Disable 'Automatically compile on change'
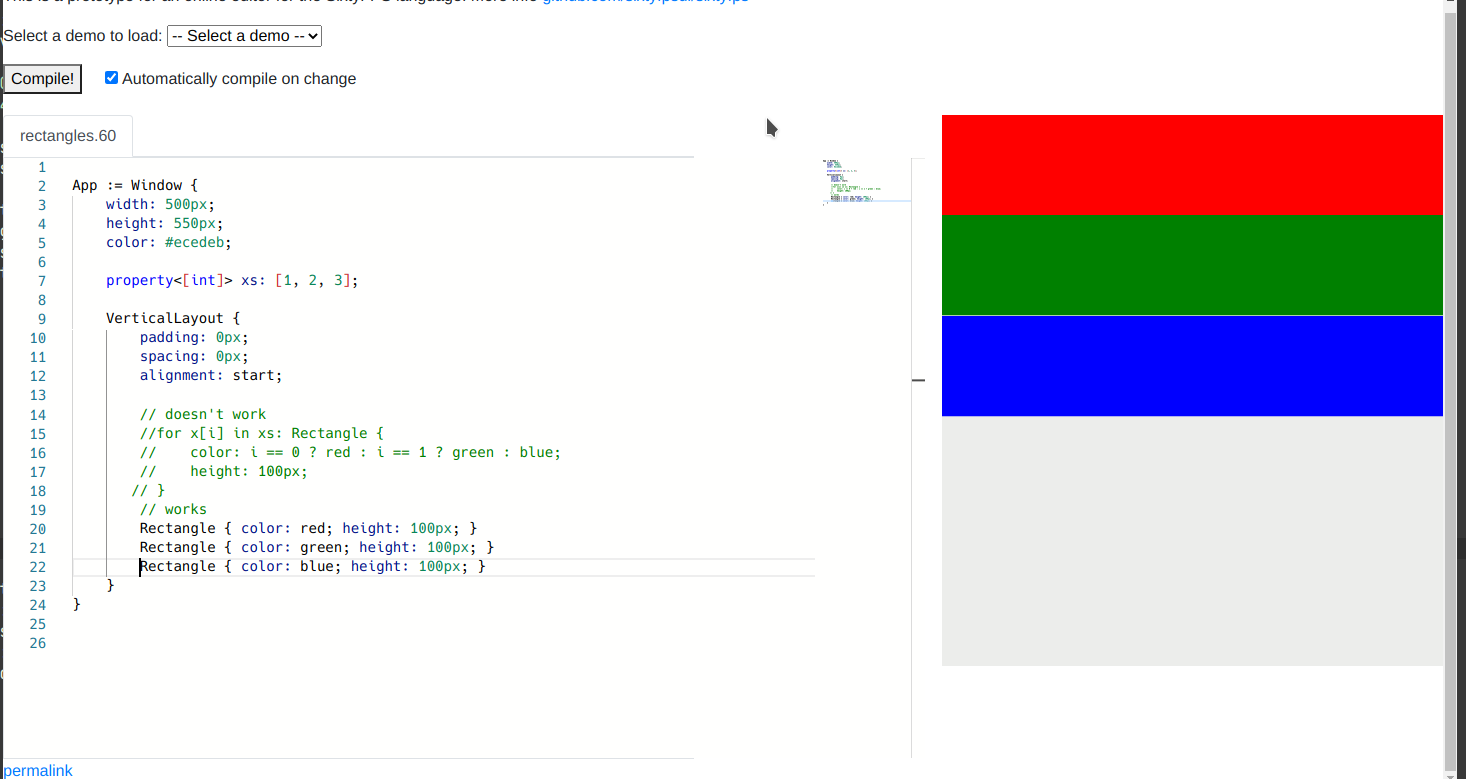This screenshot has width=1466, height=779. point(111,77)
